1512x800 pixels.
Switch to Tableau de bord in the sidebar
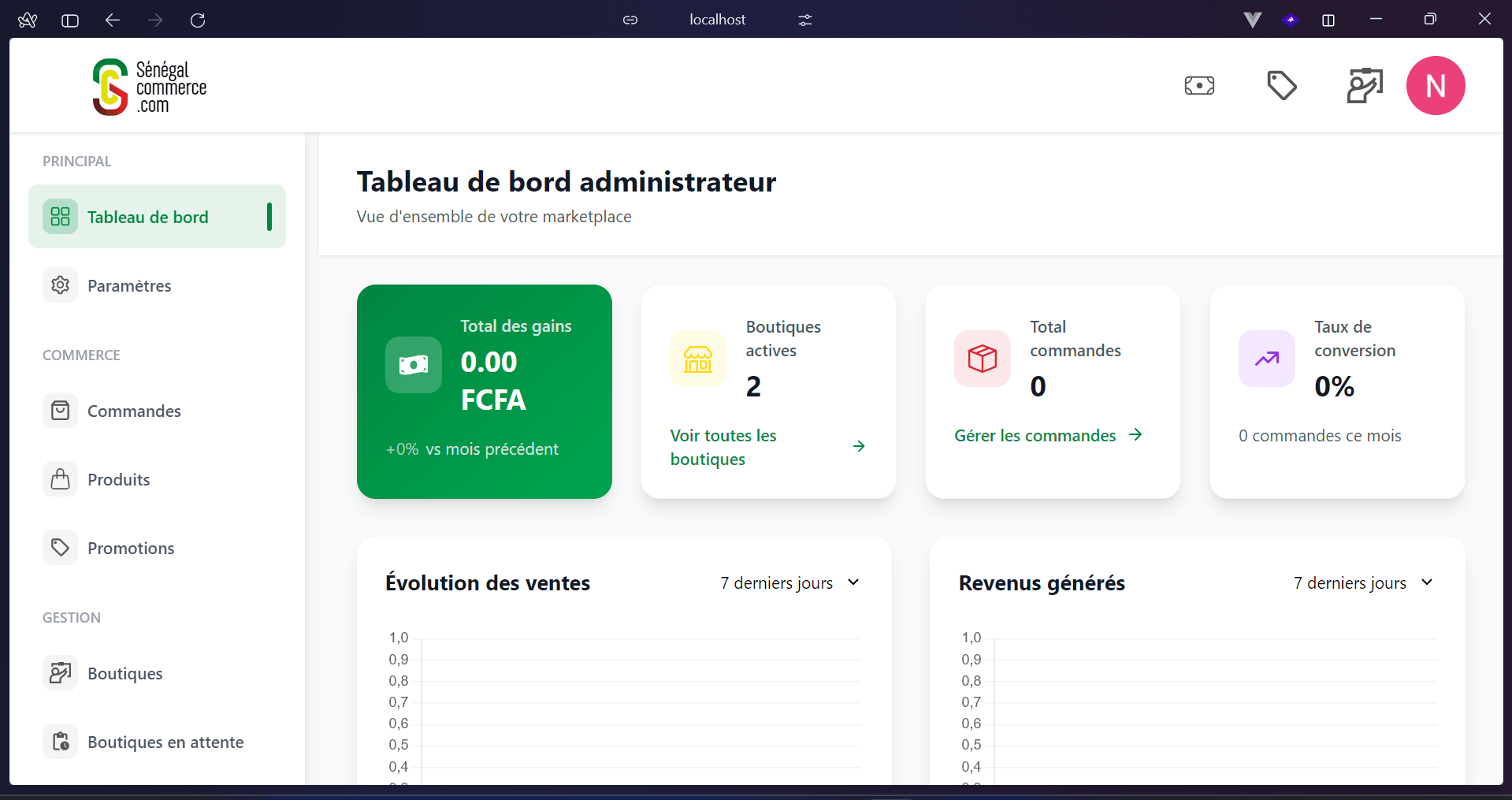[x=147, y=216]
